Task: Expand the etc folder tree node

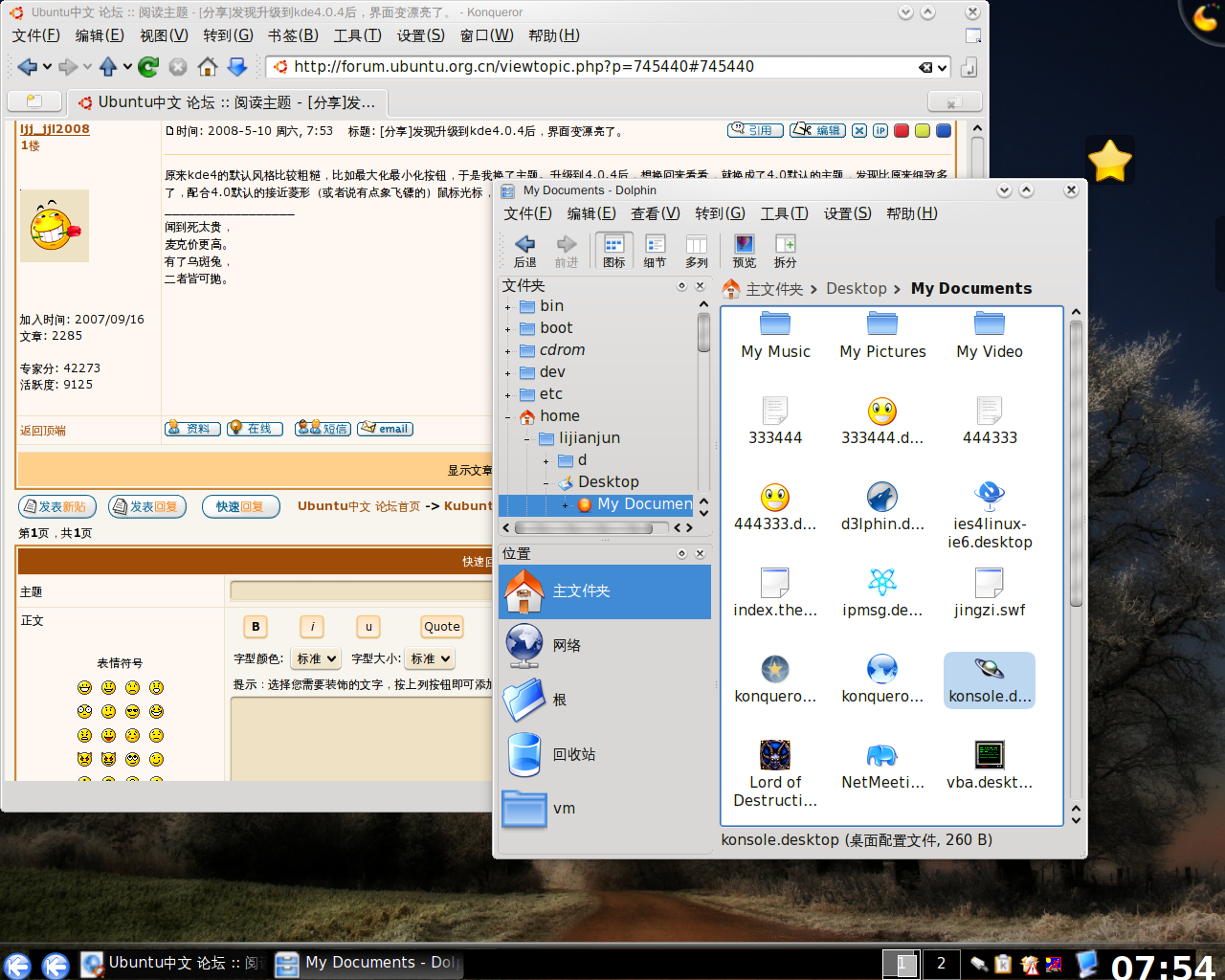Action: click(507, 395)
